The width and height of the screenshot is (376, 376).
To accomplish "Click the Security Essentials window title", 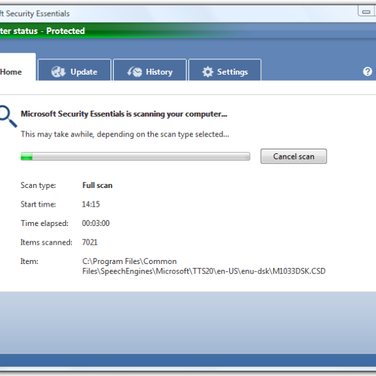I will tap(35, 14).
